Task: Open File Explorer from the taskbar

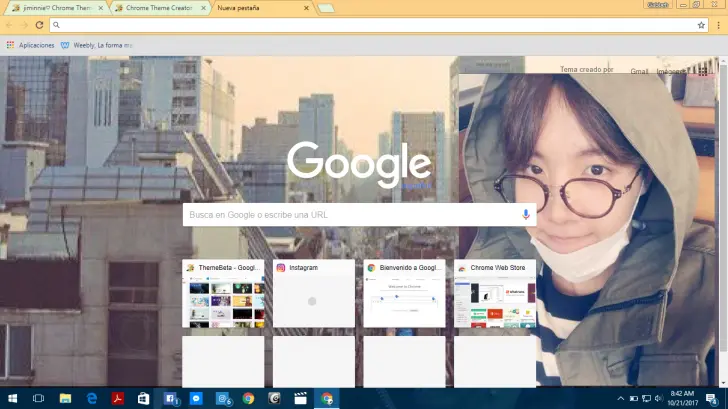Action: pos(66,398)
